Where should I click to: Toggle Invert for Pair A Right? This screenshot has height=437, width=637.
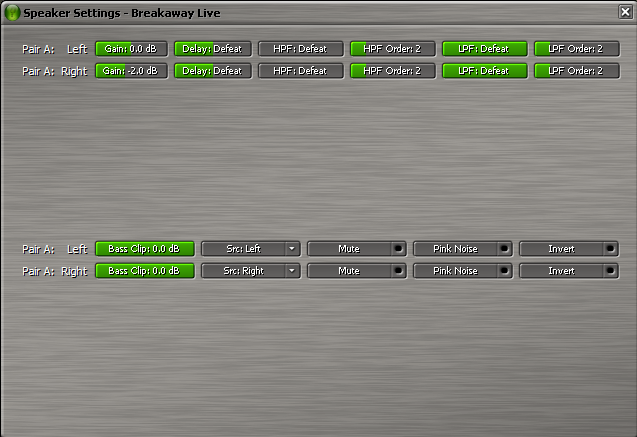(568, 271)
